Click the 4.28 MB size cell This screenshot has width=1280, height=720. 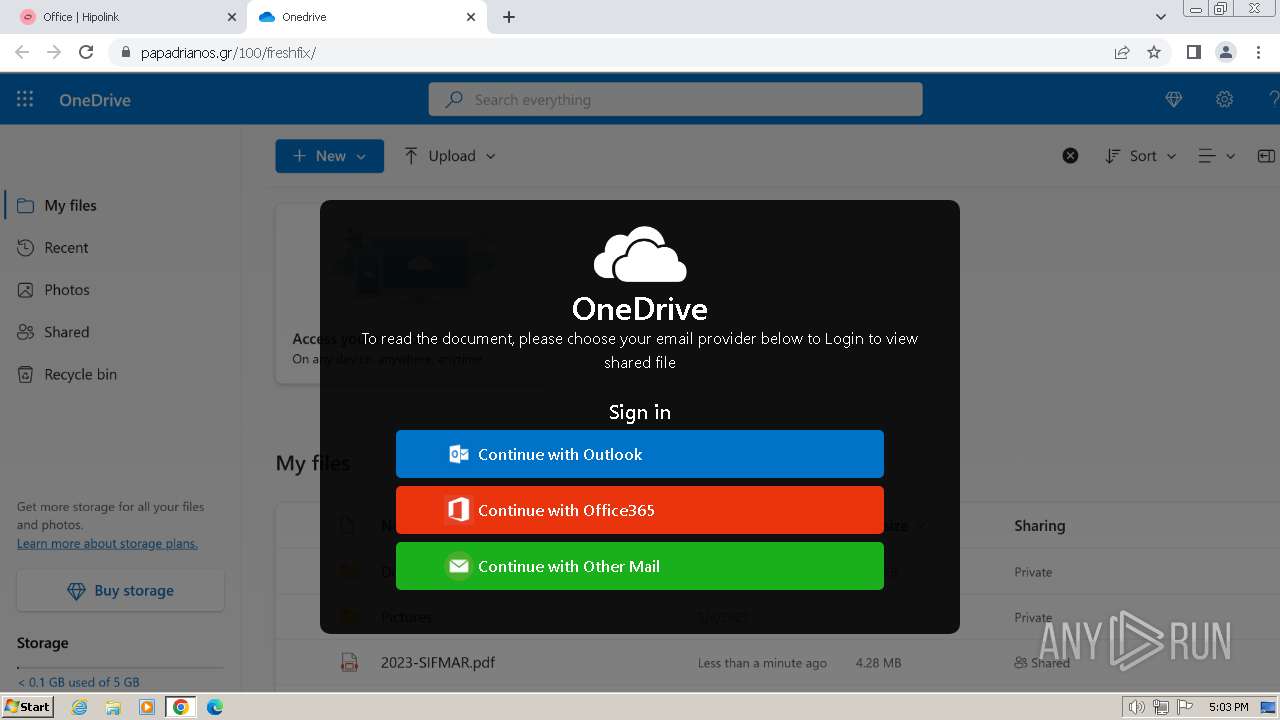click(x=879, y=662)
